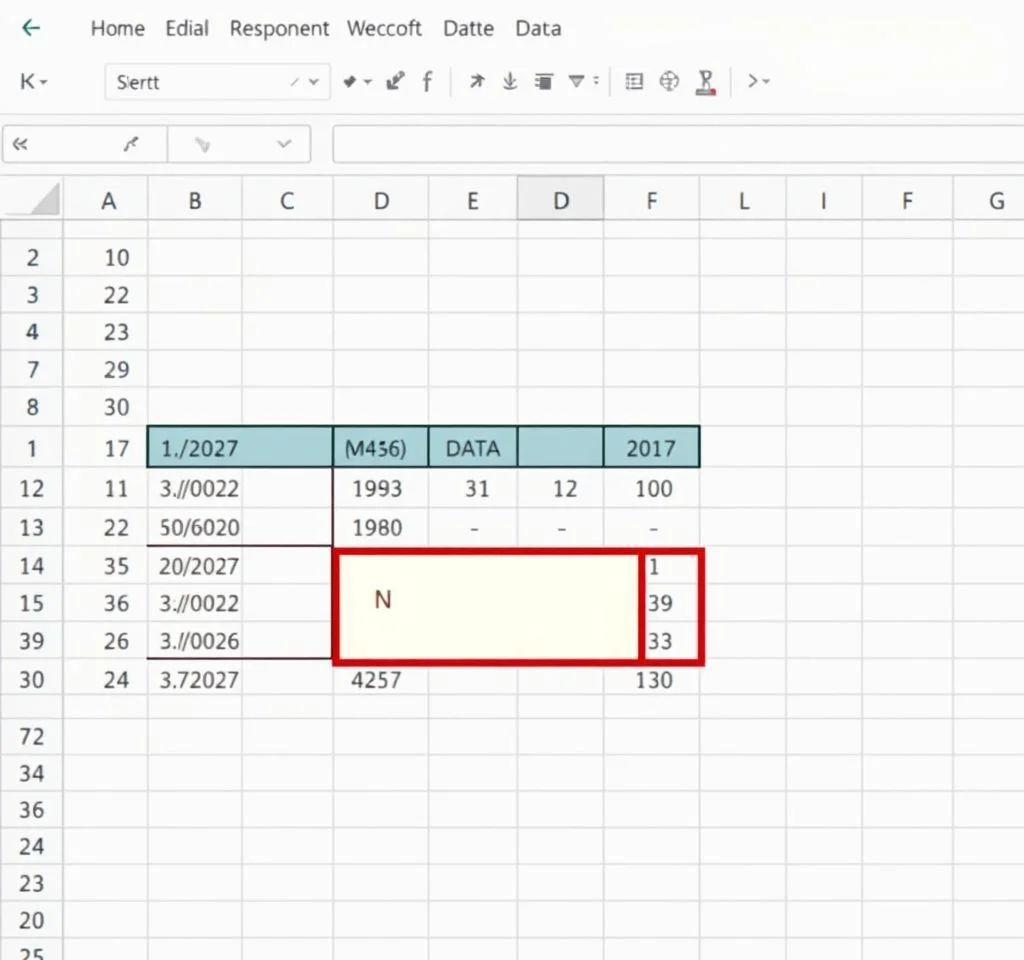Image resolution: width=1024 pixels, height=960 pixels.
Task: Expand the K dropdown in toolbar
Action: [x=34, y=82]
